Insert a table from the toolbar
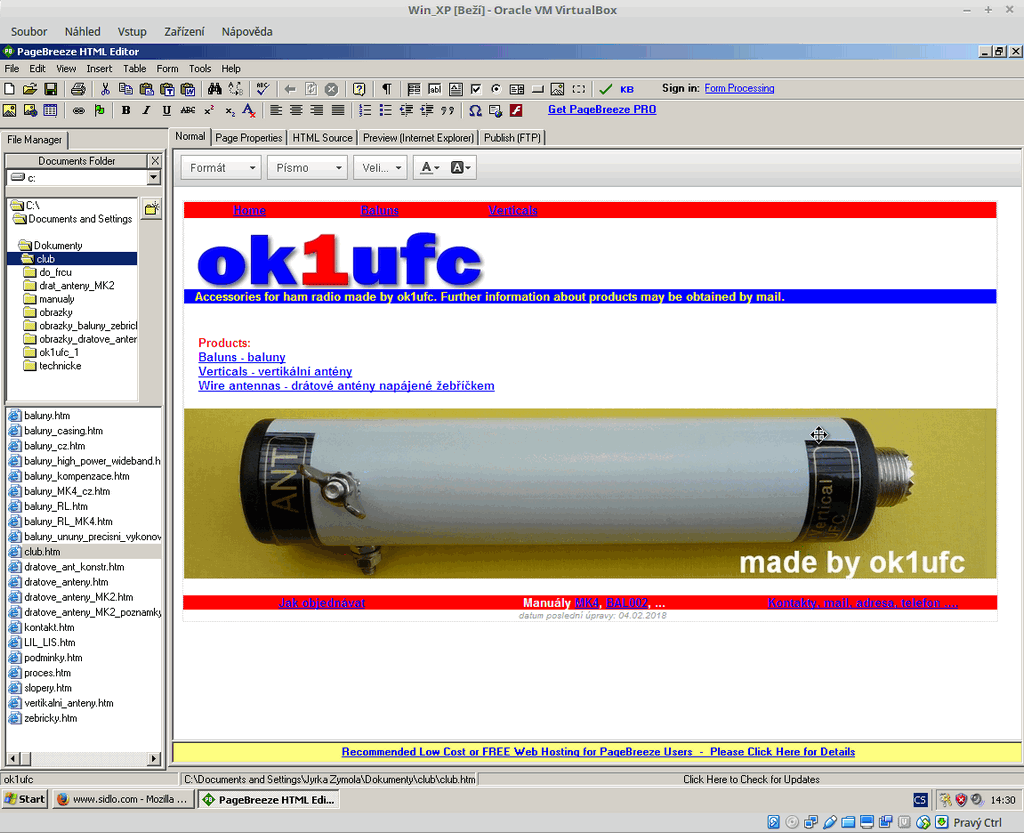This screenshot has height=833, width=1024. click(x=50, y=110)
